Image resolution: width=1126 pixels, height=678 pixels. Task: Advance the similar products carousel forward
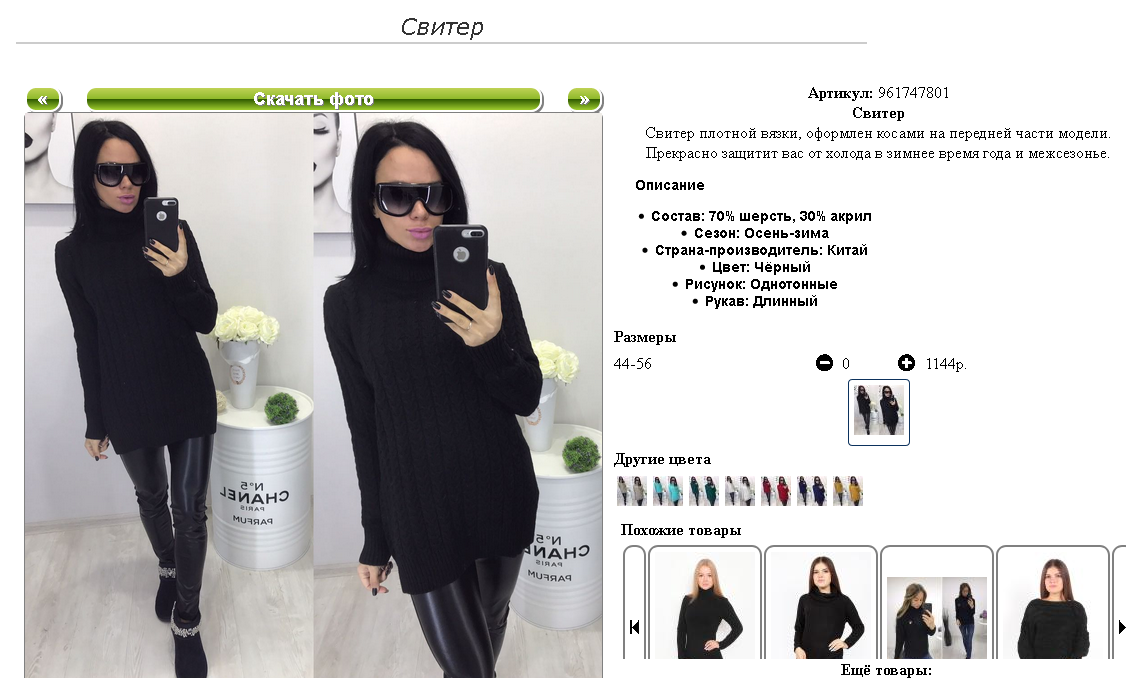coord(1120,627)
